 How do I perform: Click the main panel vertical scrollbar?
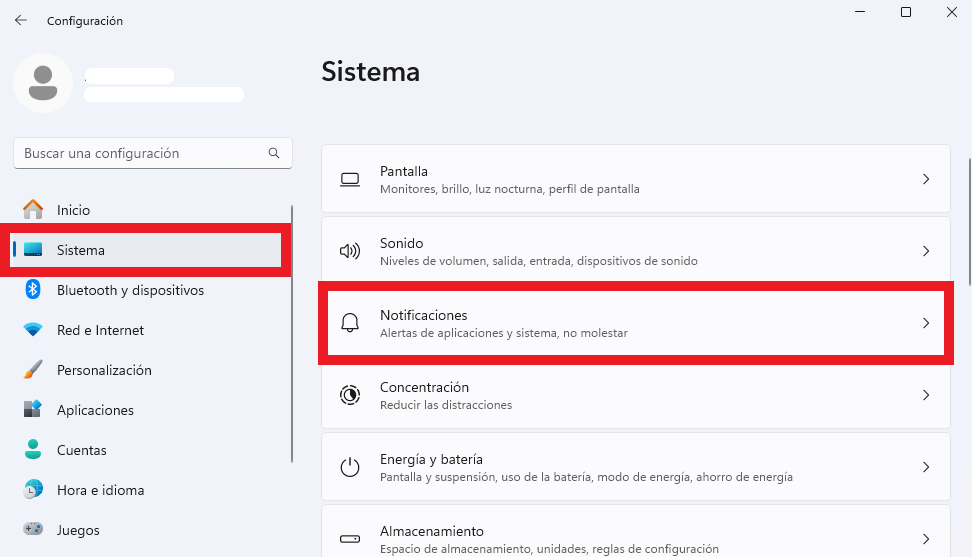[969, 222]
